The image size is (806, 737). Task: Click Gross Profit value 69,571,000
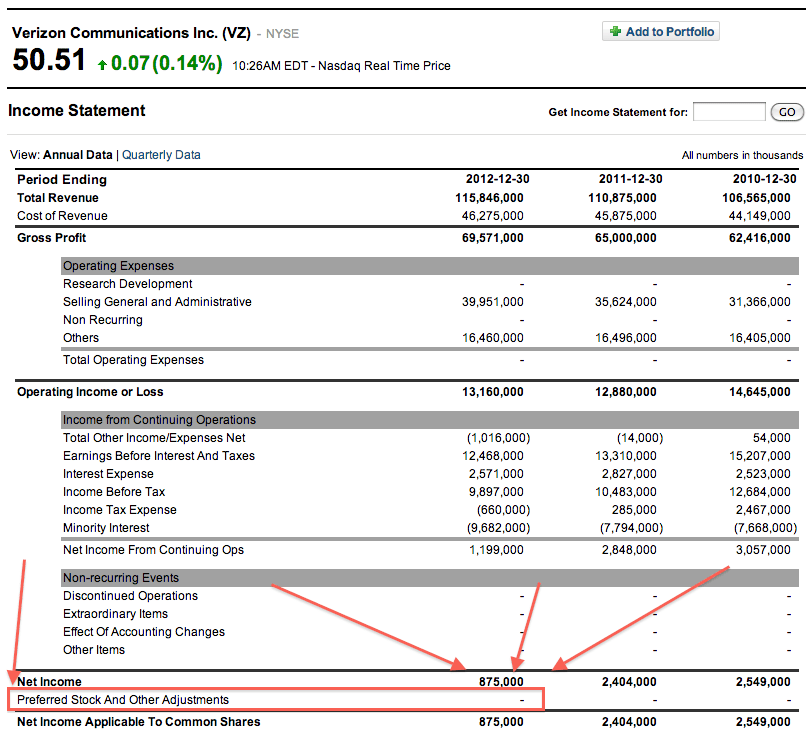(492, 238)
